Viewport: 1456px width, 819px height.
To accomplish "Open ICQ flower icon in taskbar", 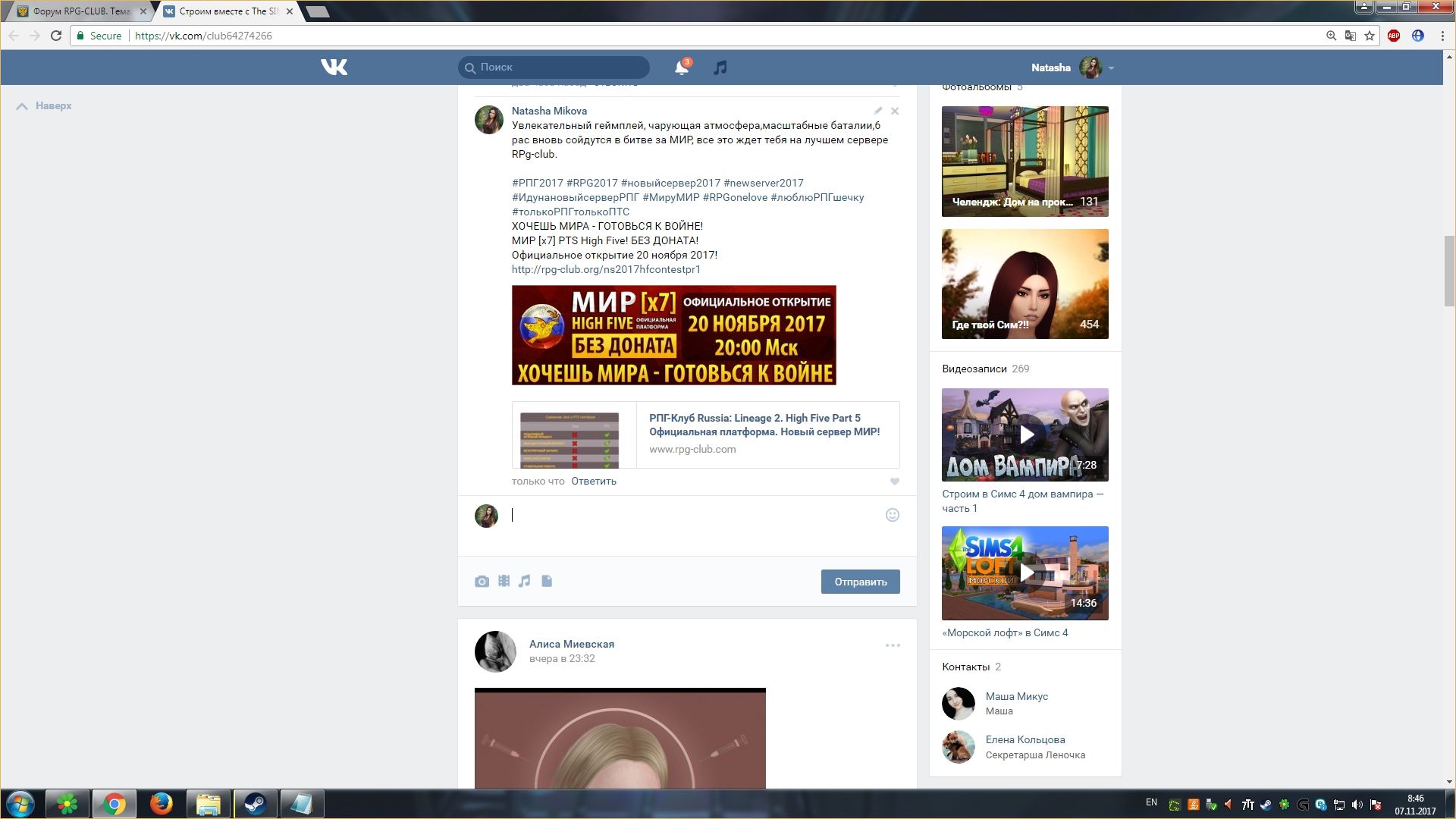I will coord(67,804).
